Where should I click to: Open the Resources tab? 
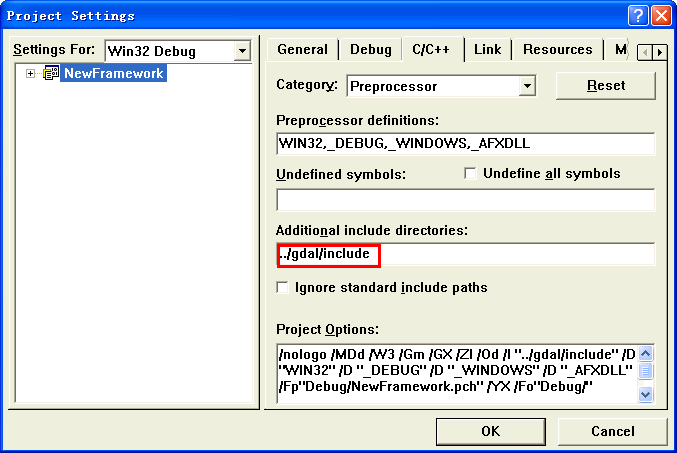(557, 49)
